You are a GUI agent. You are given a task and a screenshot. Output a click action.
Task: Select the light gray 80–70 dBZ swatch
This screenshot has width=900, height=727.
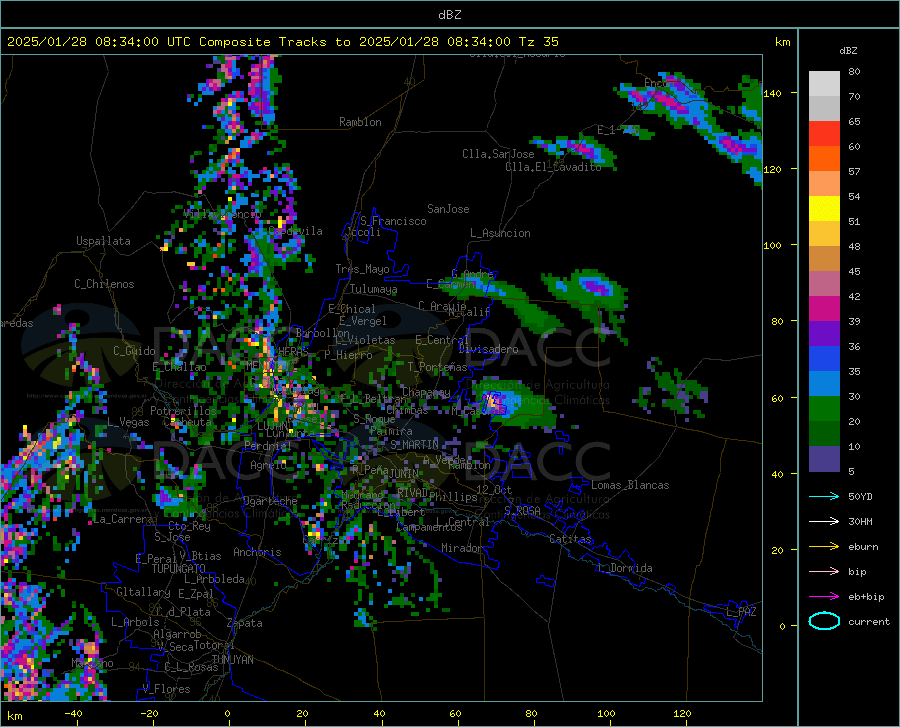[824, 84]
